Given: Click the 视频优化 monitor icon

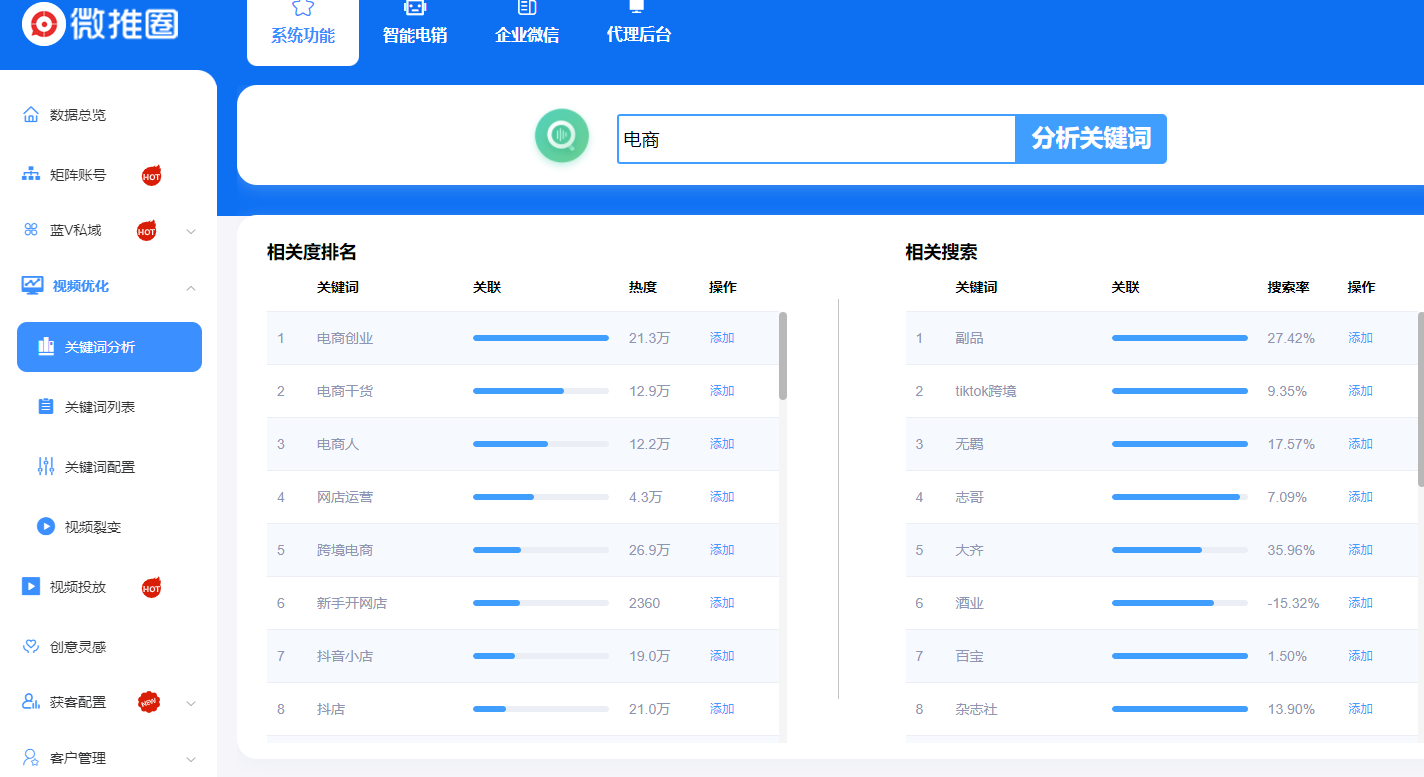Looking at the screenshot, I should click(32, 285).
